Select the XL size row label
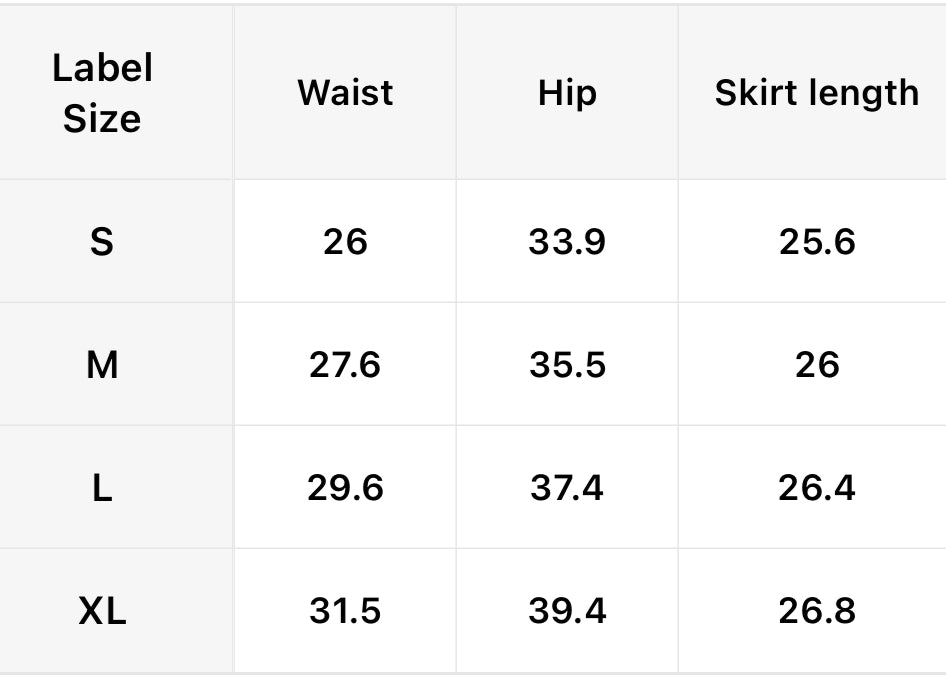The image size is (946, 675). click(102, 611)
